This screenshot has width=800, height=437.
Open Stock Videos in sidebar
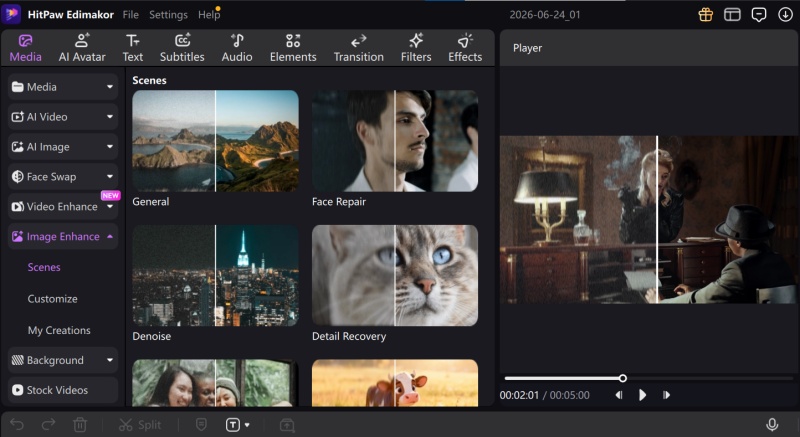click(x=63, y=390)
